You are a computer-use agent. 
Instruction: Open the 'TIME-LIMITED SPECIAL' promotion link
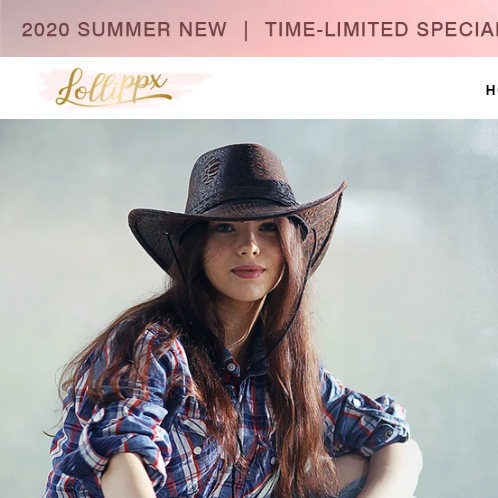pyautogui.click(x=381, y=29)
